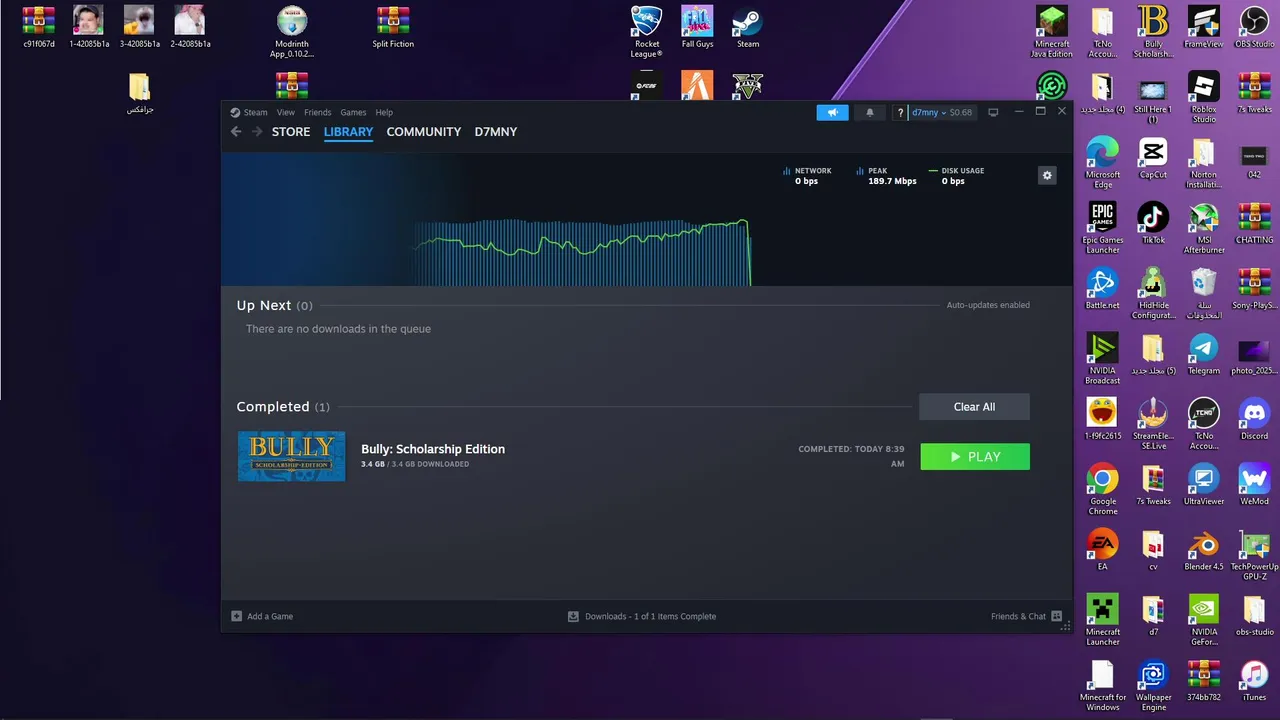The height and width of the screenshot is (720, 1280).
Task: Select Wallpaper Engine desktop icon
Action: (1153, 685)
